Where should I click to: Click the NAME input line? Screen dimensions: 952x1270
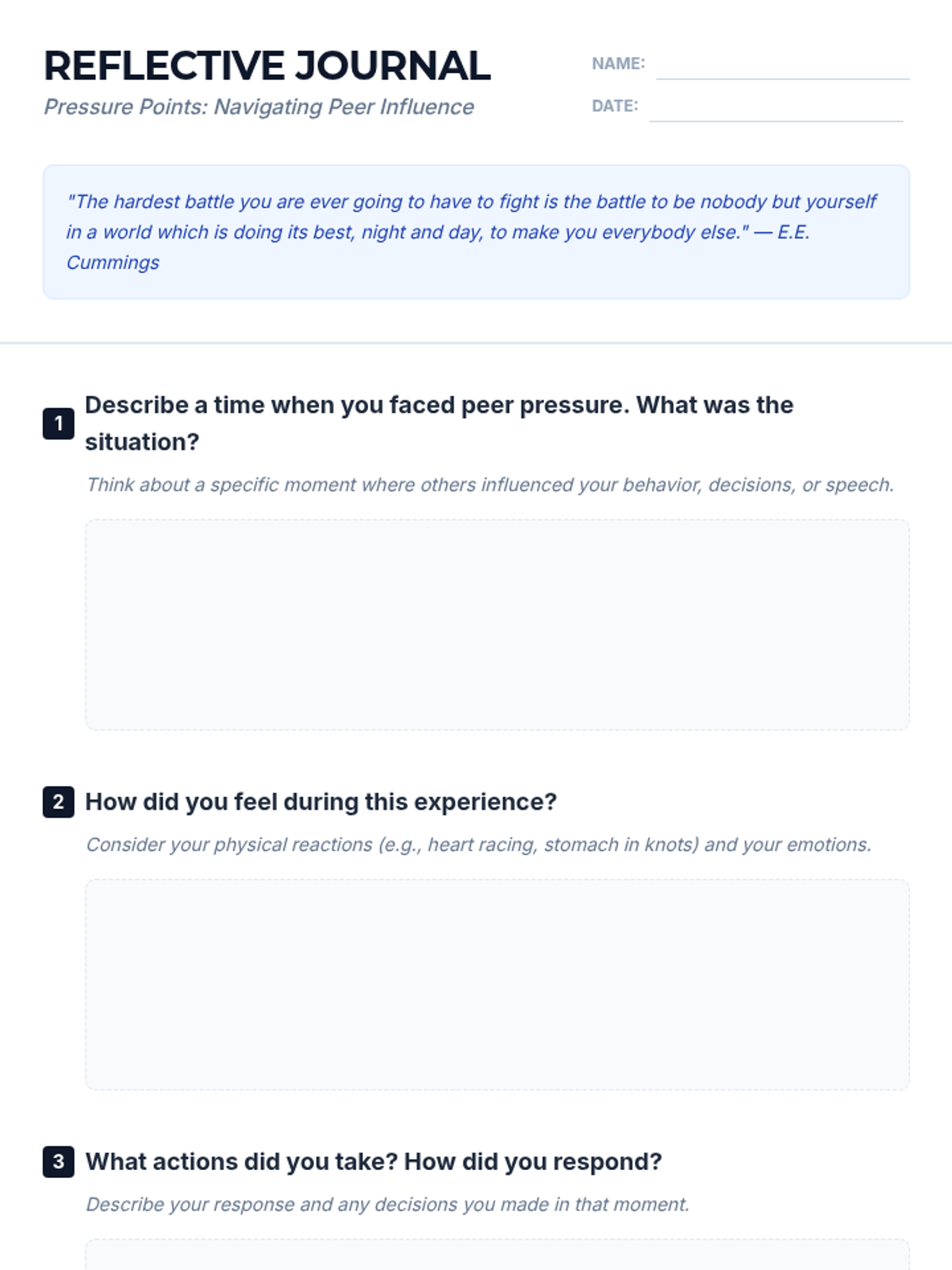(782, 67)
